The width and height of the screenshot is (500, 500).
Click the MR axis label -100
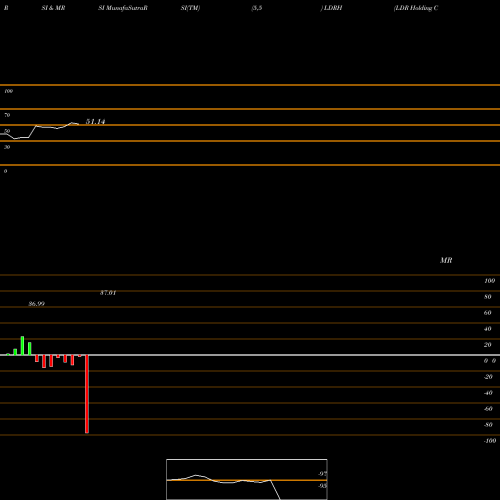coord(490,441)
